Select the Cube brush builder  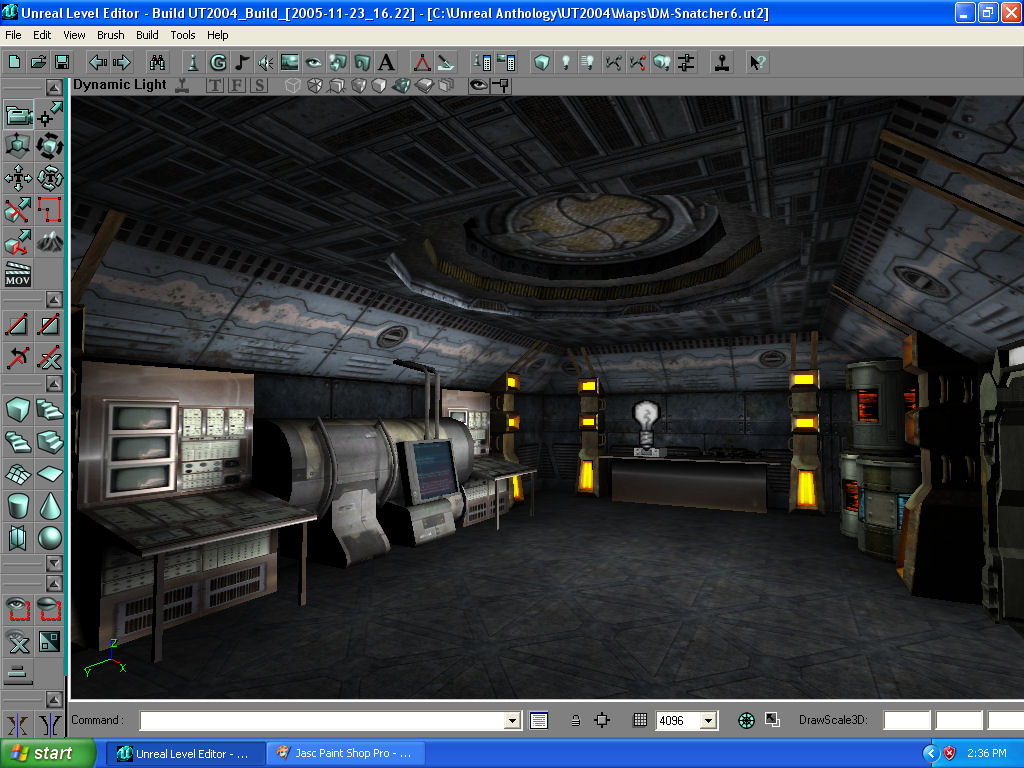point(19,409)
